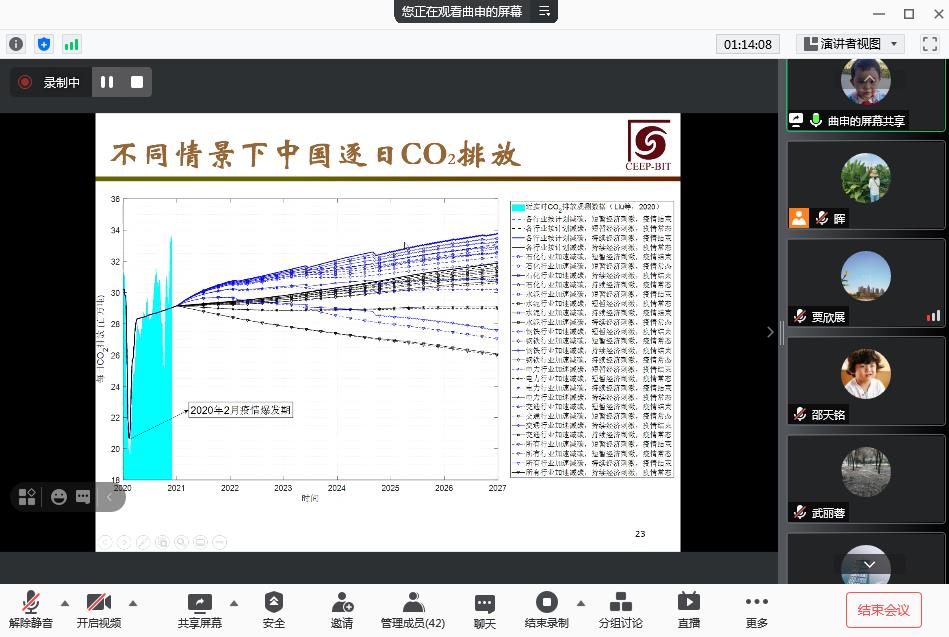This screenshot has height=637, width=949.
Task: Open the meeting info icon
Action: click(15, 44)
